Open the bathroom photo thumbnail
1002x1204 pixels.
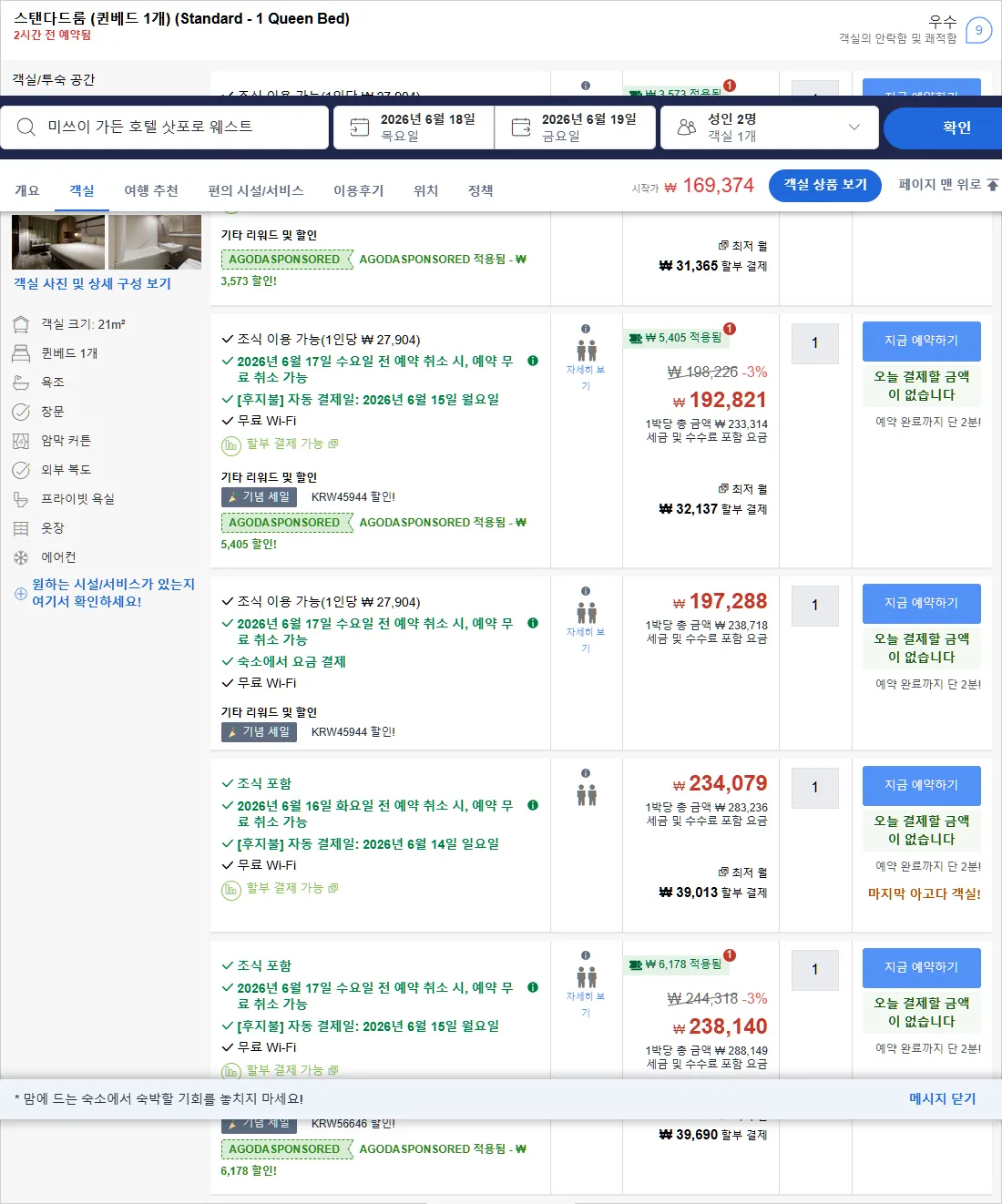[155, 241]
